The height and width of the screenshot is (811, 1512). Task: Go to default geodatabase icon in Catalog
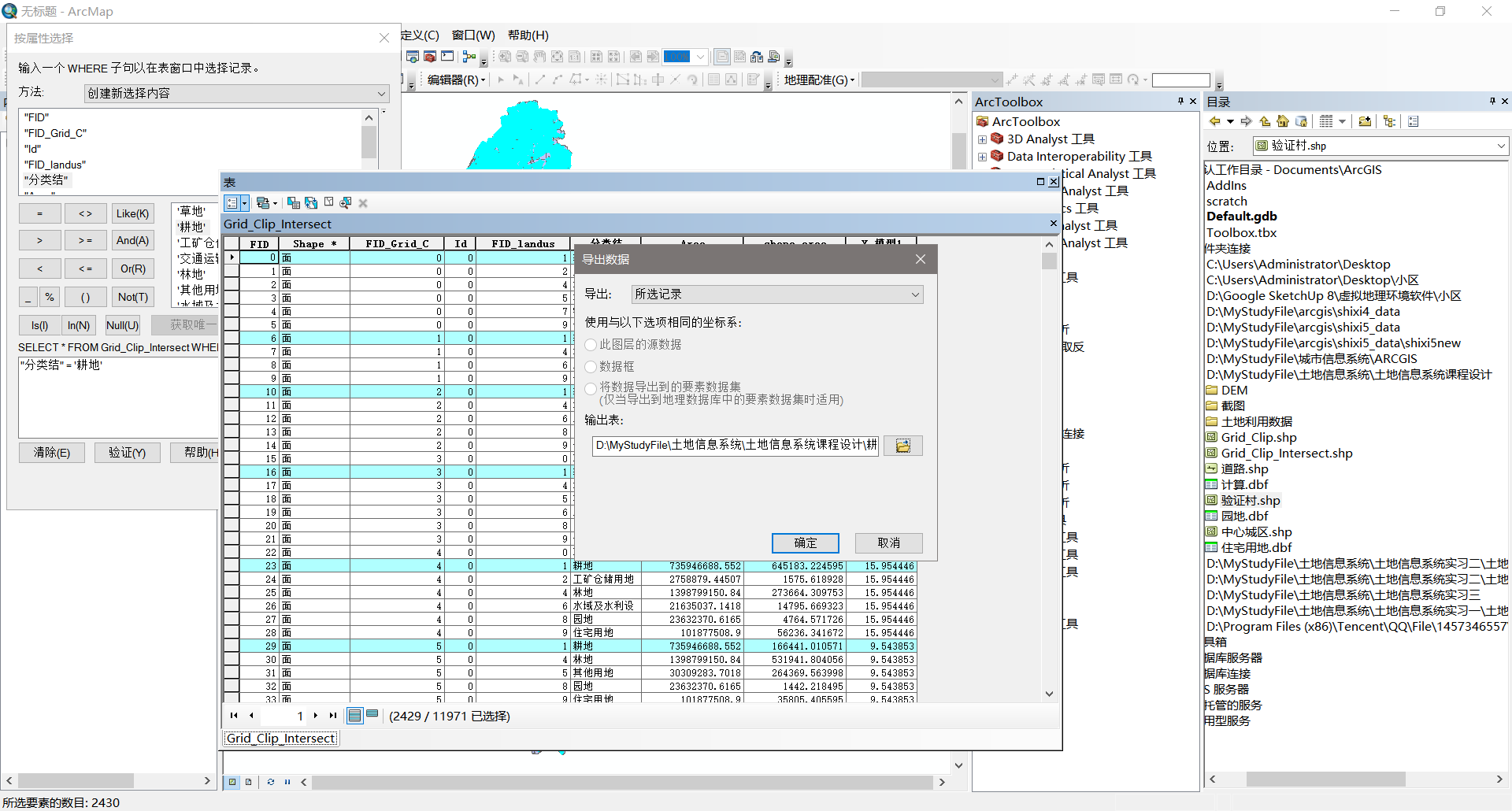pyautogui.click(x=1302, y=121)
